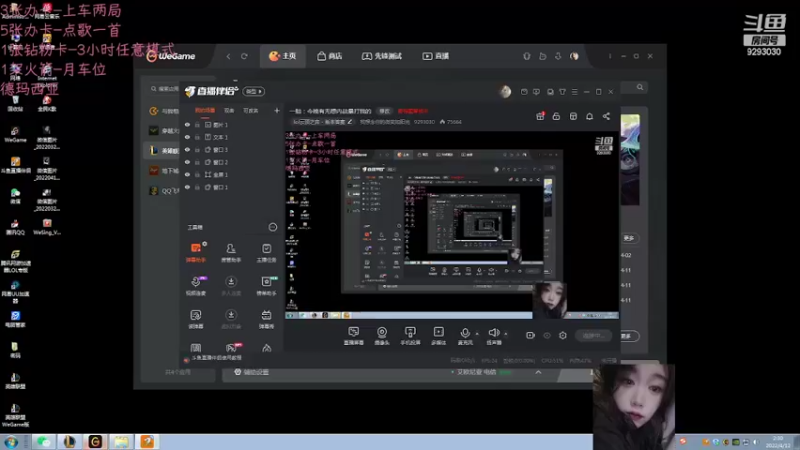The width and height of the screenshot is (800, 450).
Task: Click the add source plus icon
Action: click(x=277, y=110)
